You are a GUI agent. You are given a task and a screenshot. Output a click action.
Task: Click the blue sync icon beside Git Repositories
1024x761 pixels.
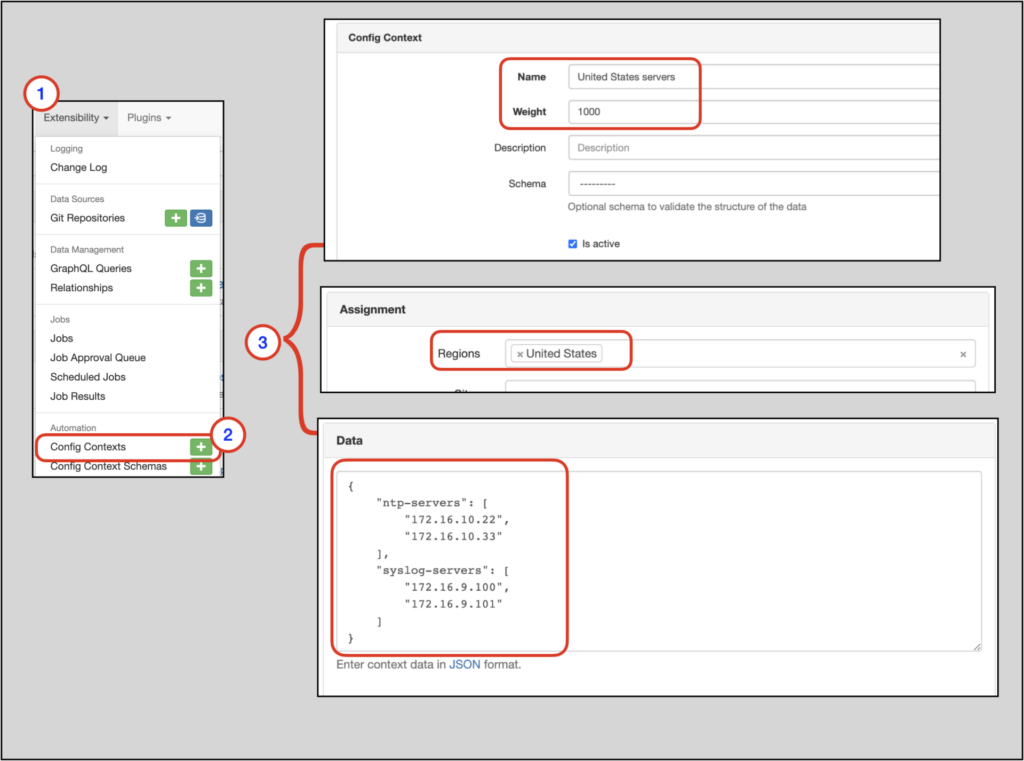coord(200,218)
